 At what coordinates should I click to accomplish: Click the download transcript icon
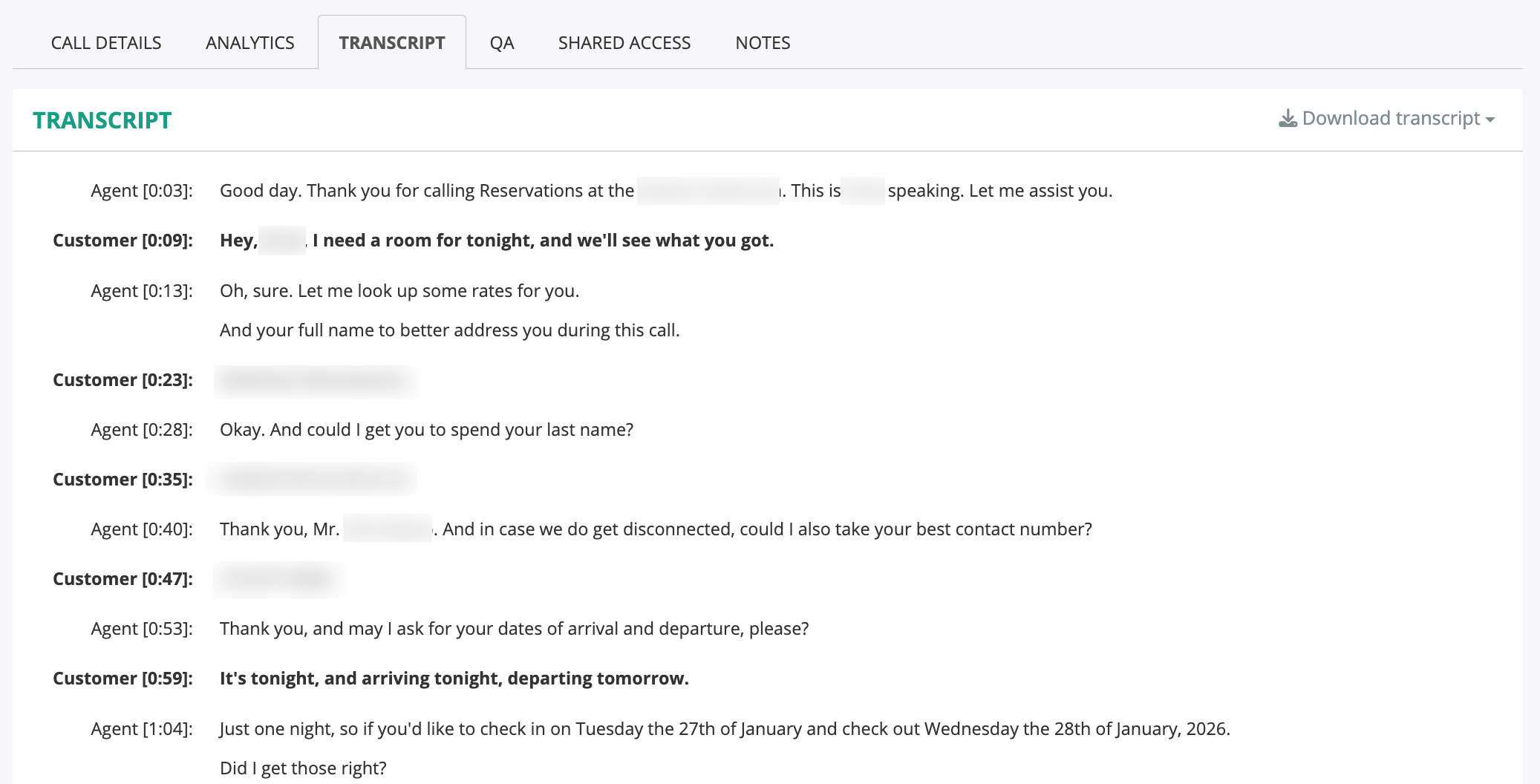(x=1288, y=119)
